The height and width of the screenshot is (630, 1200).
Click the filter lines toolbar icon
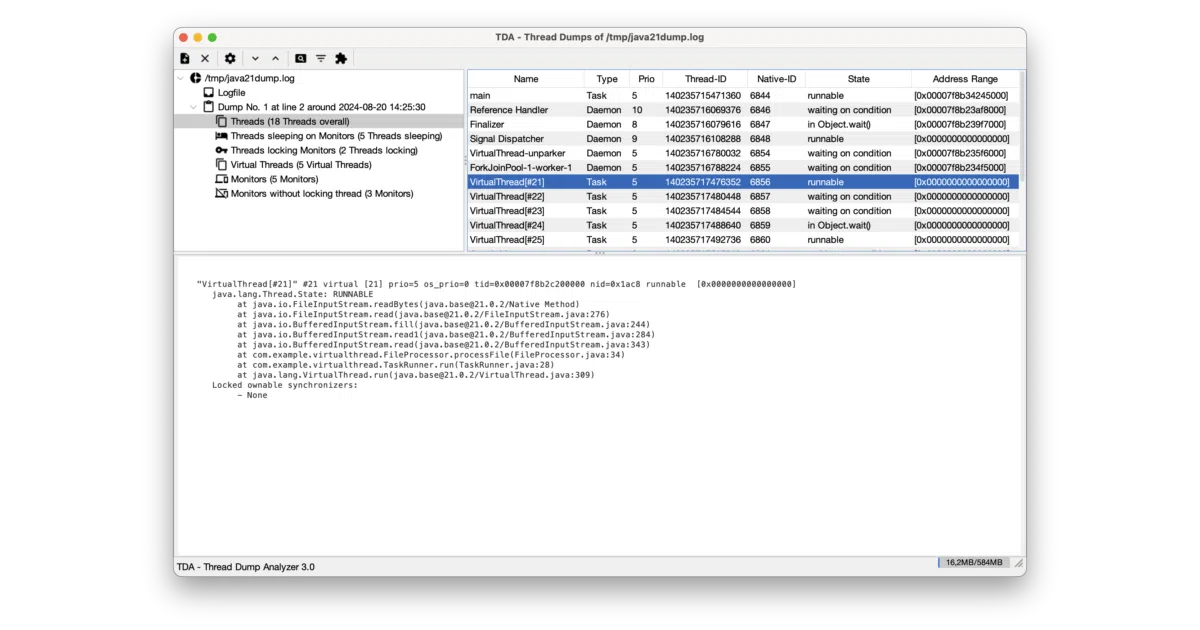[x=321, y=59]
